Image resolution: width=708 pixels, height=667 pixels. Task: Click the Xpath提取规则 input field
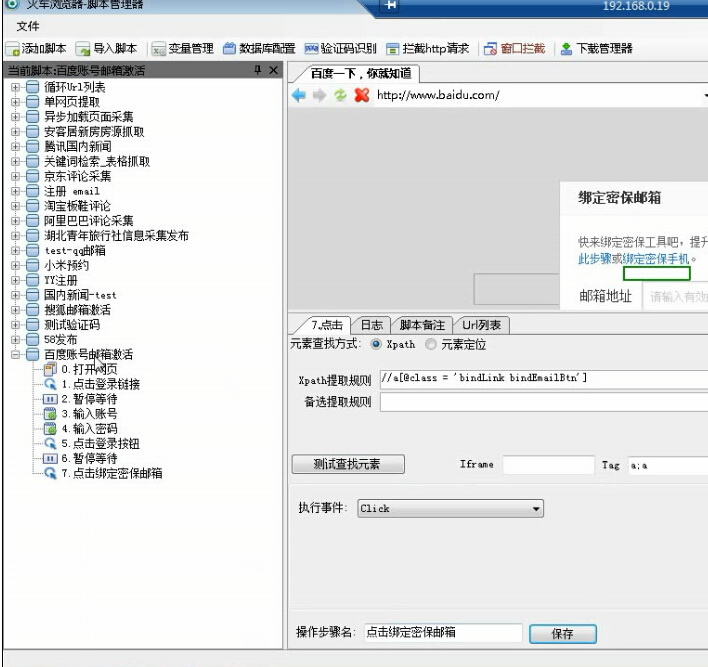544,379
